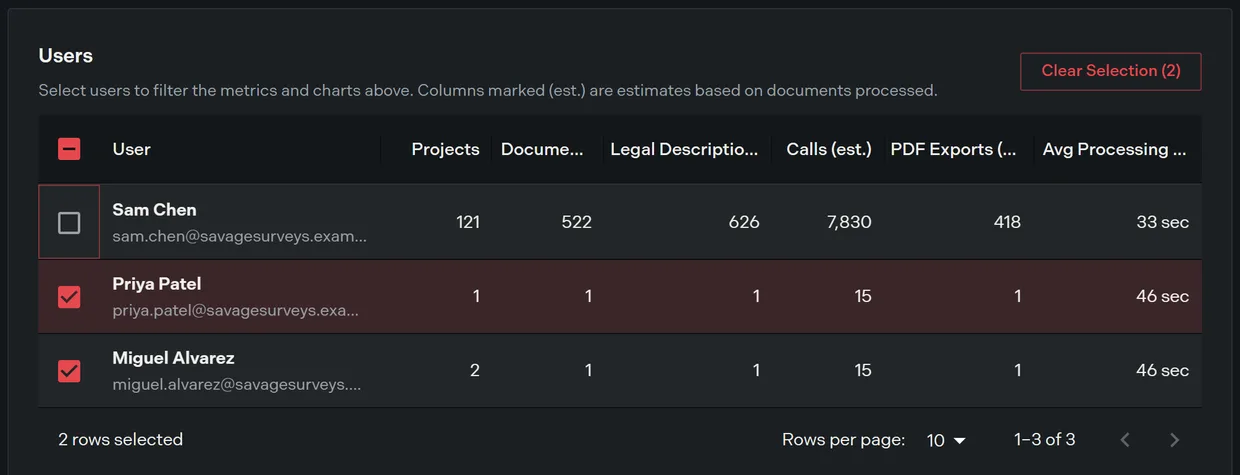Sort by the Documents column header
Screen dimensions: 1240x475
click(542, 149)
